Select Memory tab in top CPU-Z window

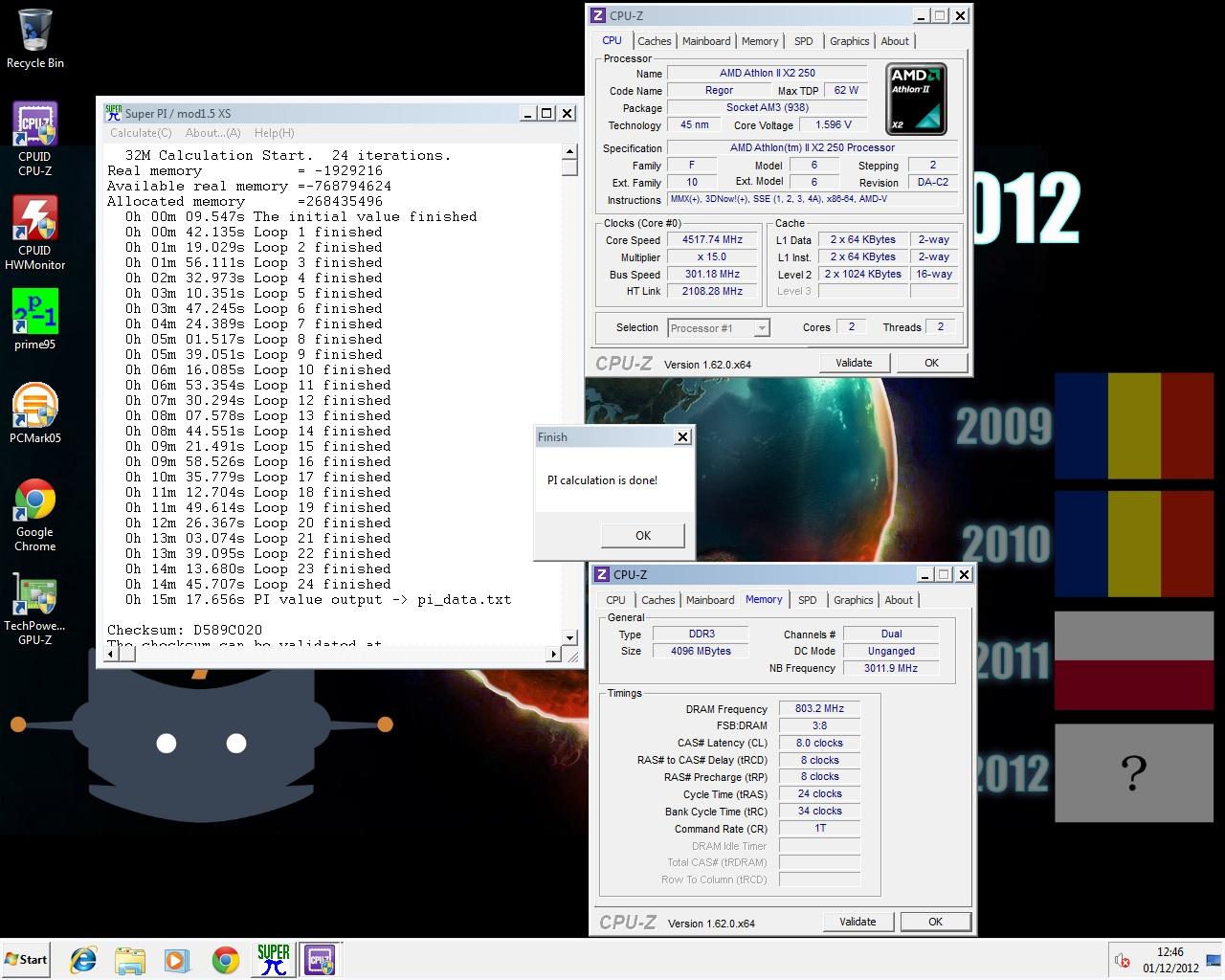(760, 41)
